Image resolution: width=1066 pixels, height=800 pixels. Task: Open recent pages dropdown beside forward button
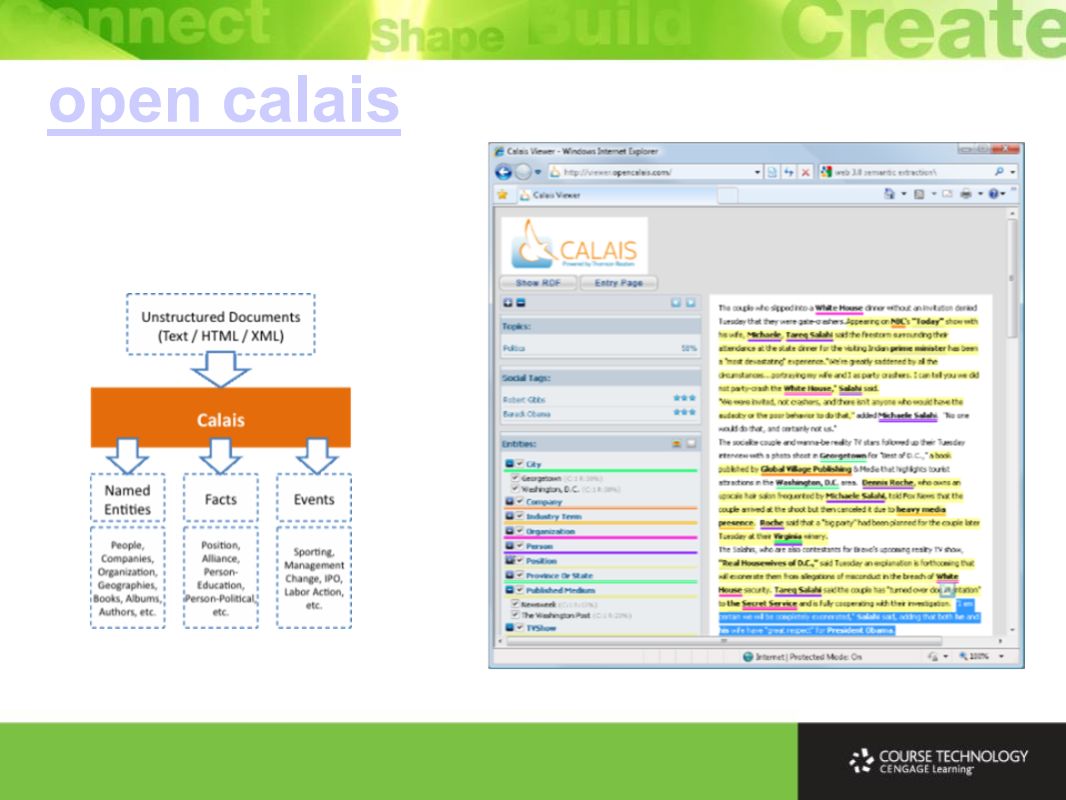click(x=538, y=172)
